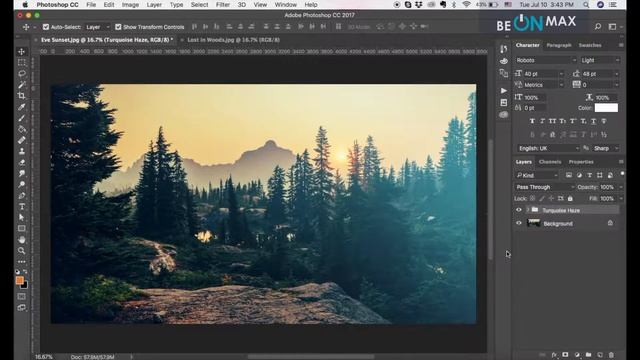Click the Add layer style fx icon

(554, 355)
